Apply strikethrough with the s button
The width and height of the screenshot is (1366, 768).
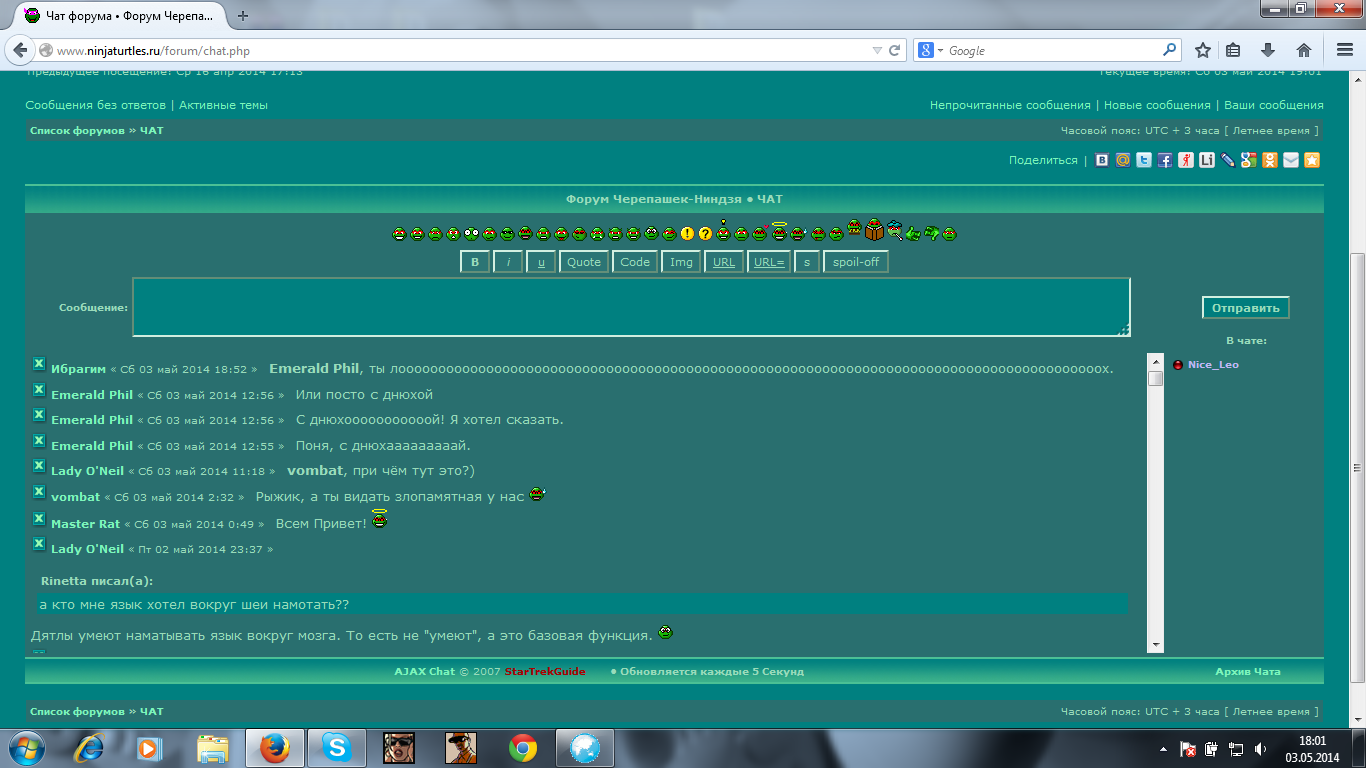pos(807,262)
